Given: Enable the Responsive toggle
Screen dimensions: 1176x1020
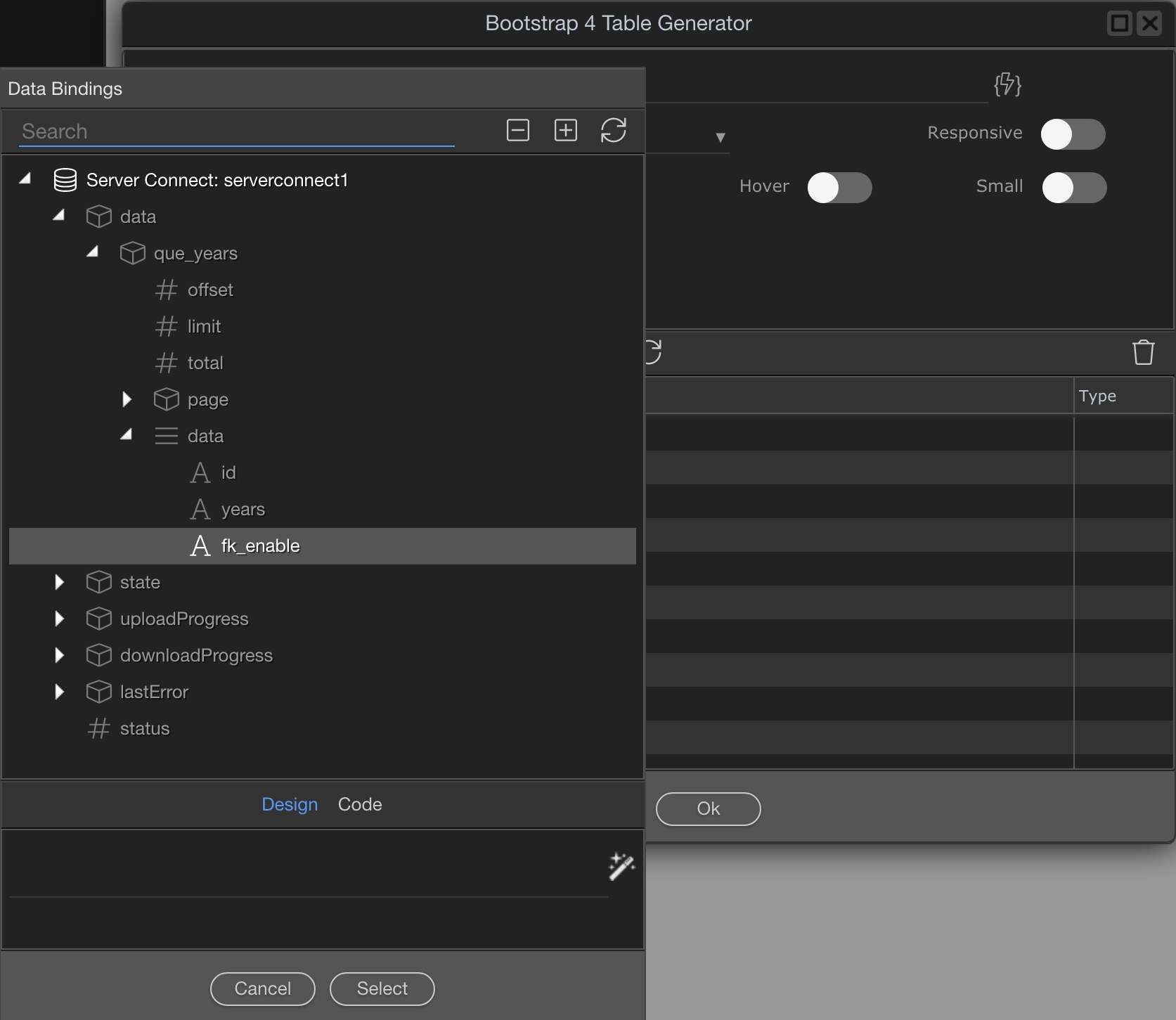Looking at the screenshot, I should click(x=1073, y=134).
